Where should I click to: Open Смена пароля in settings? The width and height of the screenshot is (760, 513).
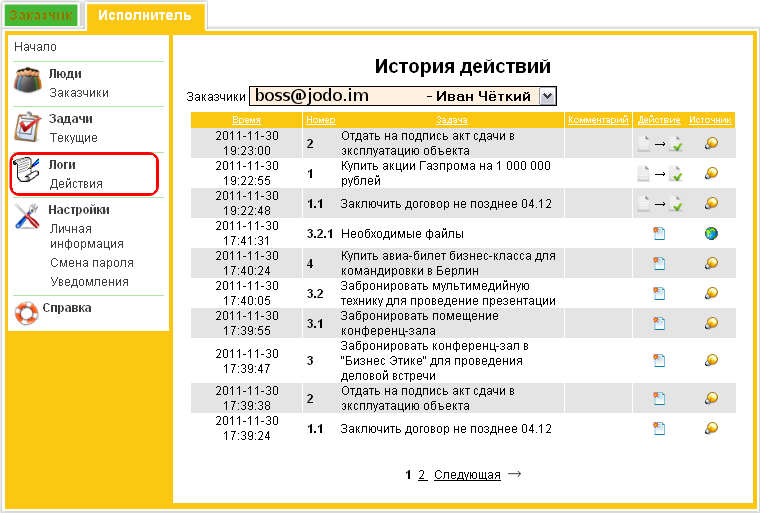pyautogui.click(x=91, y=263)
